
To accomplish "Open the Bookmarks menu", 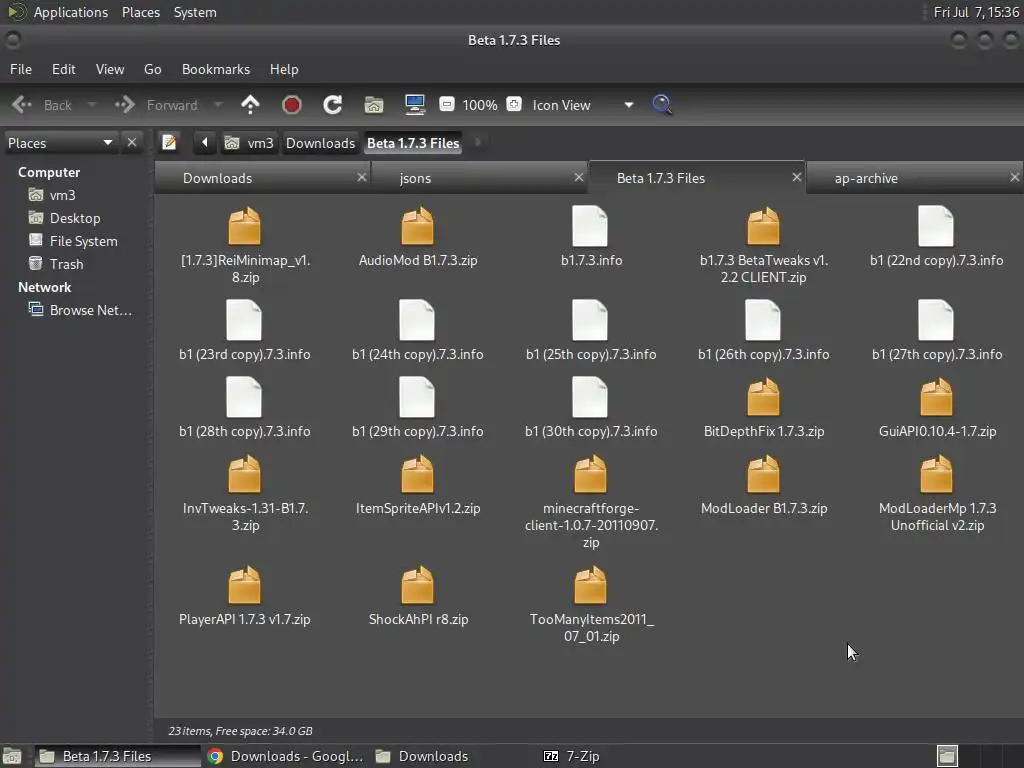I will point(216,69).
